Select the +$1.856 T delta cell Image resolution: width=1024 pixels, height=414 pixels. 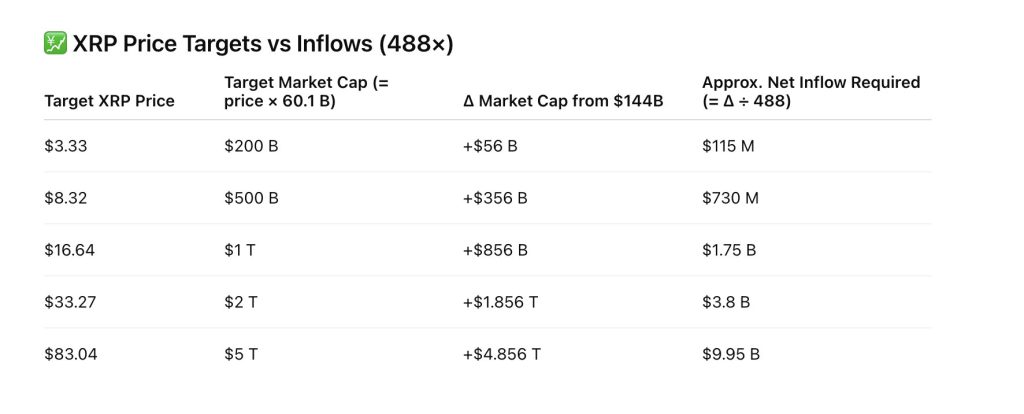[x=501, y=302]
